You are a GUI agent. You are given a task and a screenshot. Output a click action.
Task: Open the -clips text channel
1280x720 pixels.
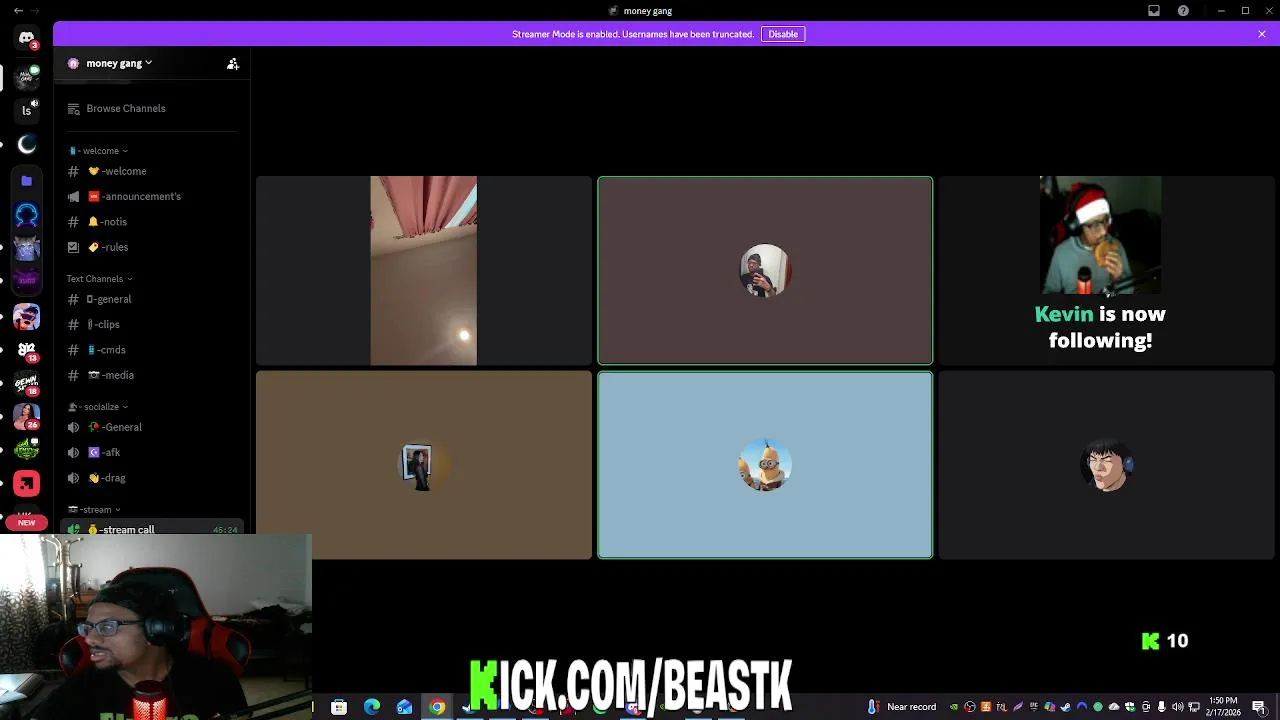coord(150,324)
